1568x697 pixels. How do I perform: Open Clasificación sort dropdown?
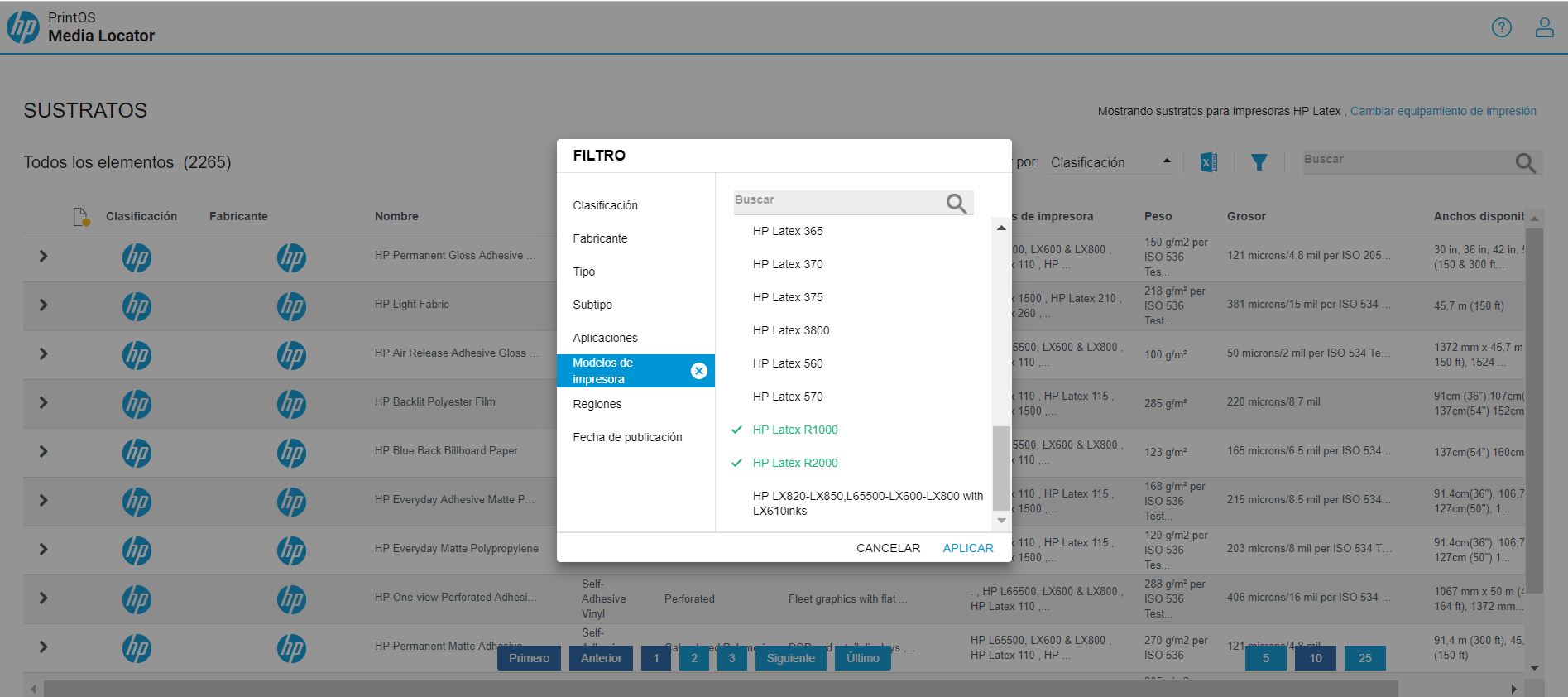click(1111, 162)
